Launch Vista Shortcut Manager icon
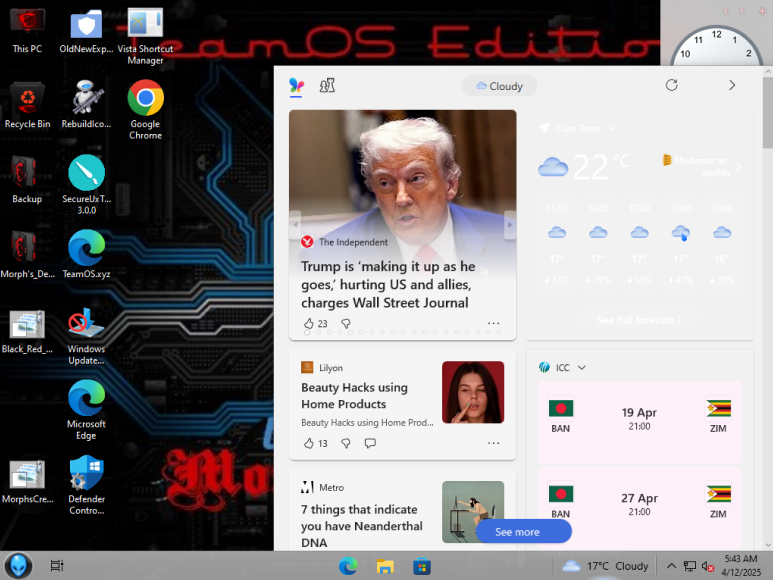 click(145, 36)
